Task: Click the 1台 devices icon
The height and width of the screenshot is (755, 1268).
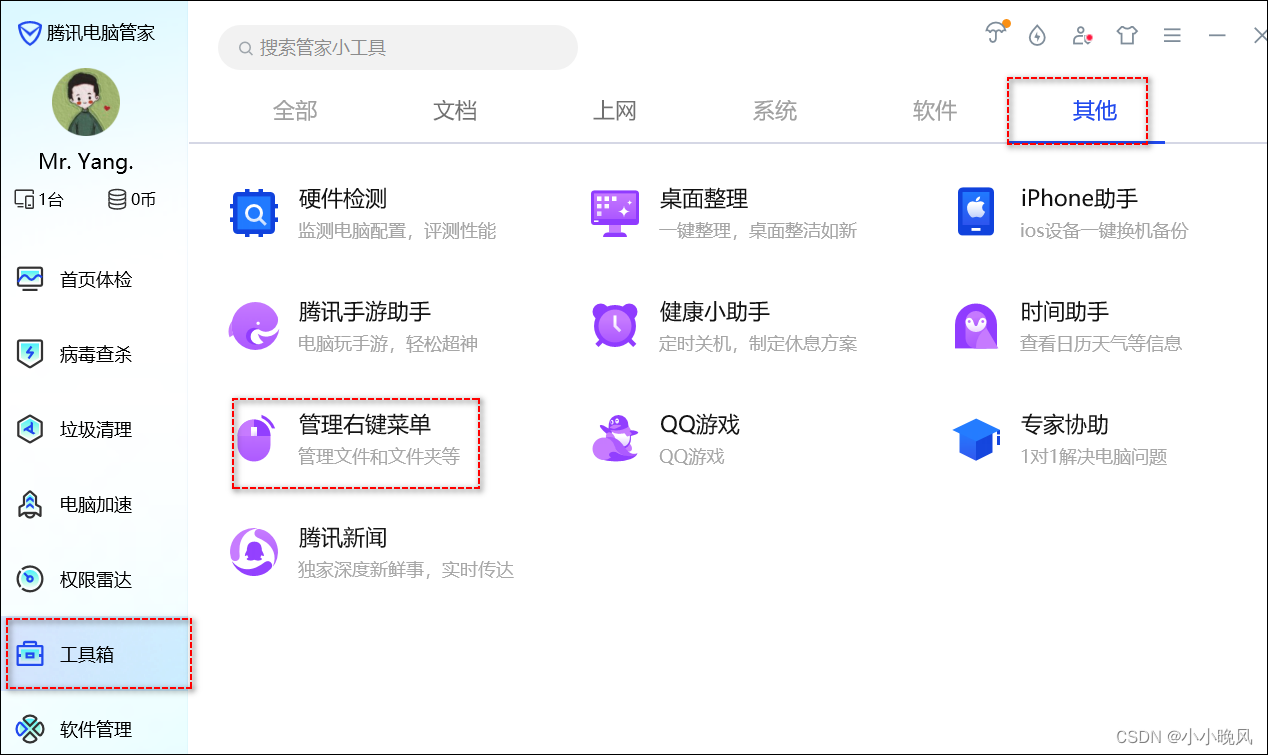Action: point(24,199)
